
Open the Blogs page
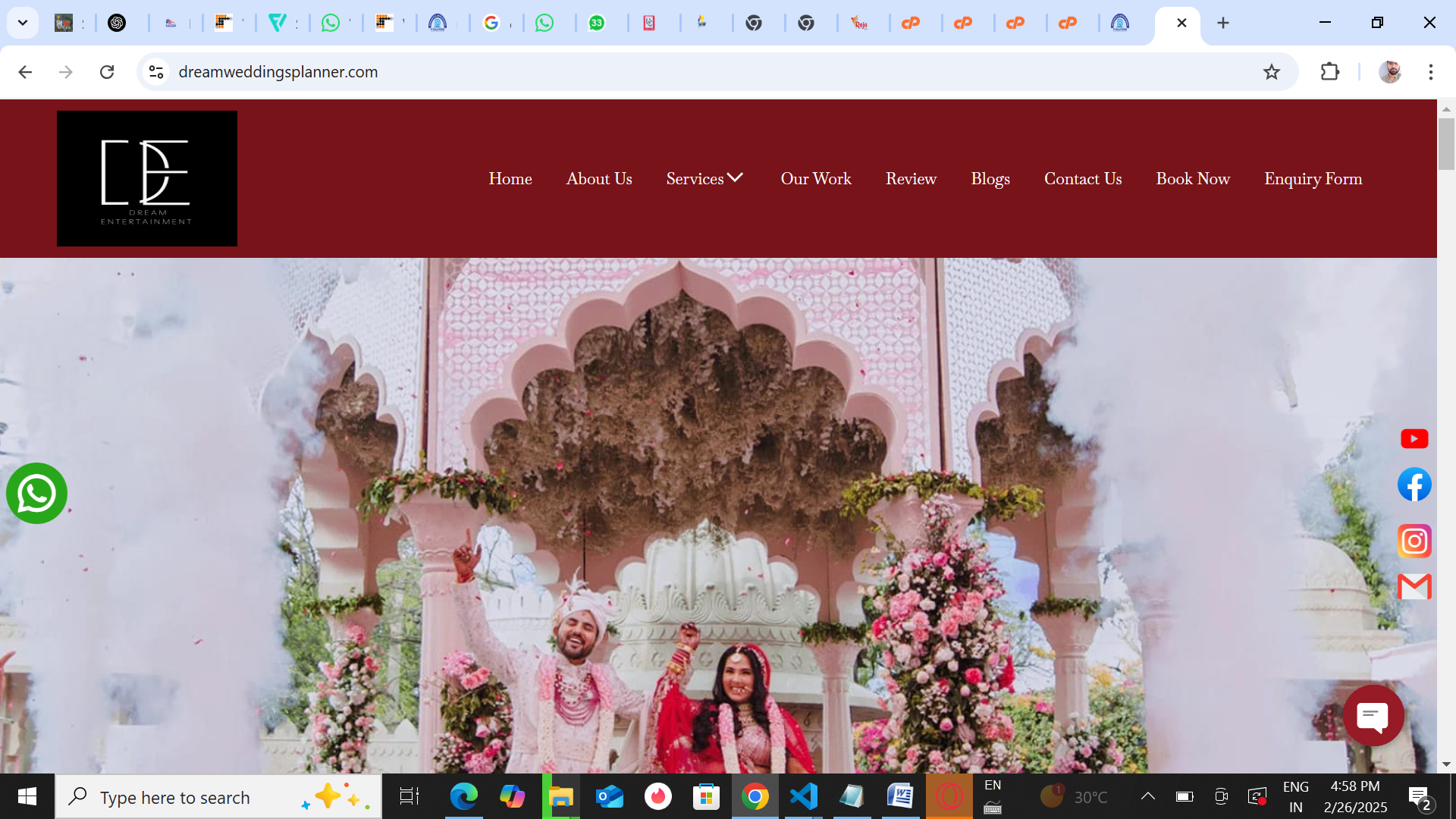point(990,178)
